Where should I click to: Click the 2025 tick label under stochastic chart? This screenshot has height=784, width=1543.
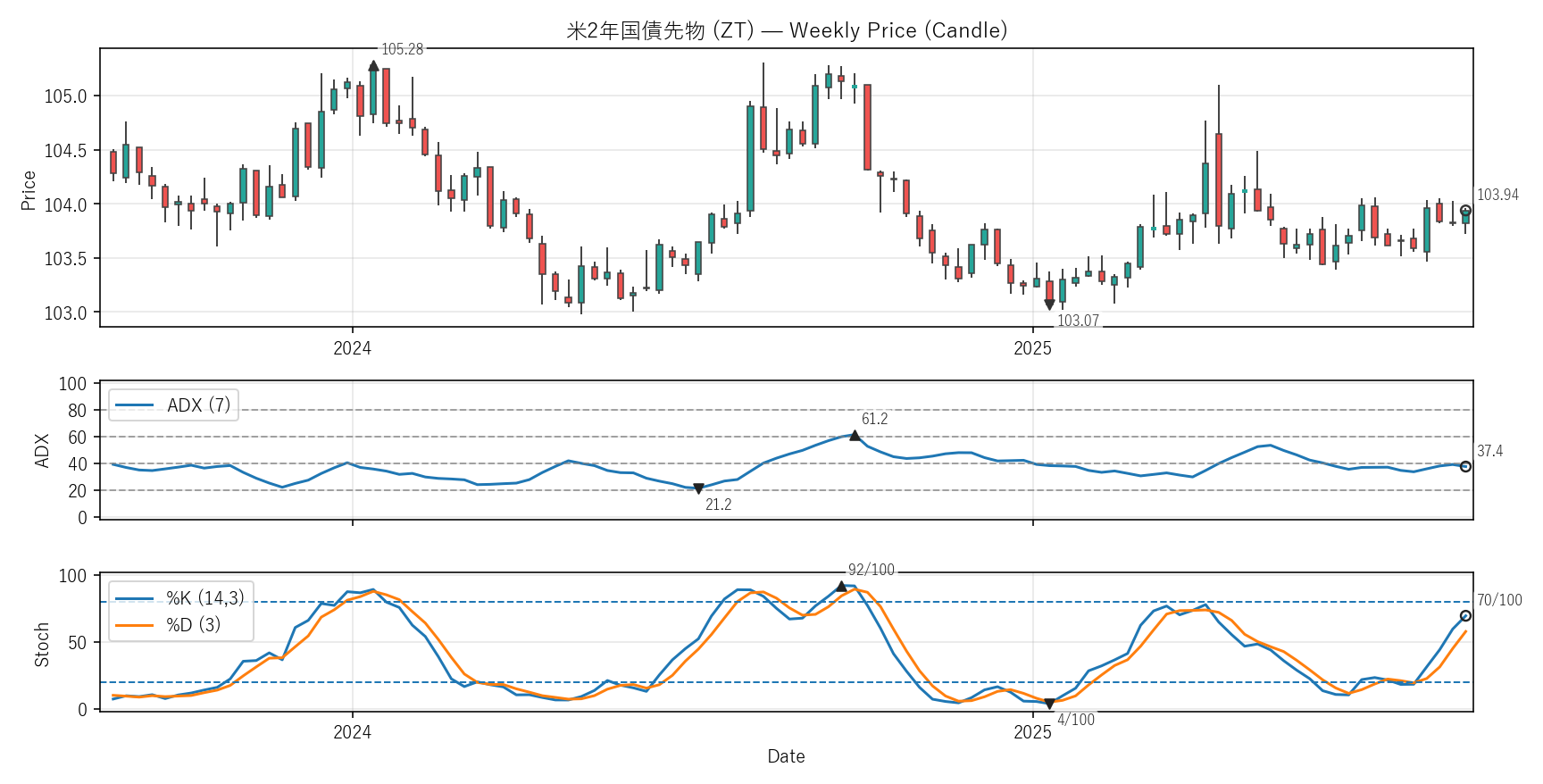(x=1032, y=732)
